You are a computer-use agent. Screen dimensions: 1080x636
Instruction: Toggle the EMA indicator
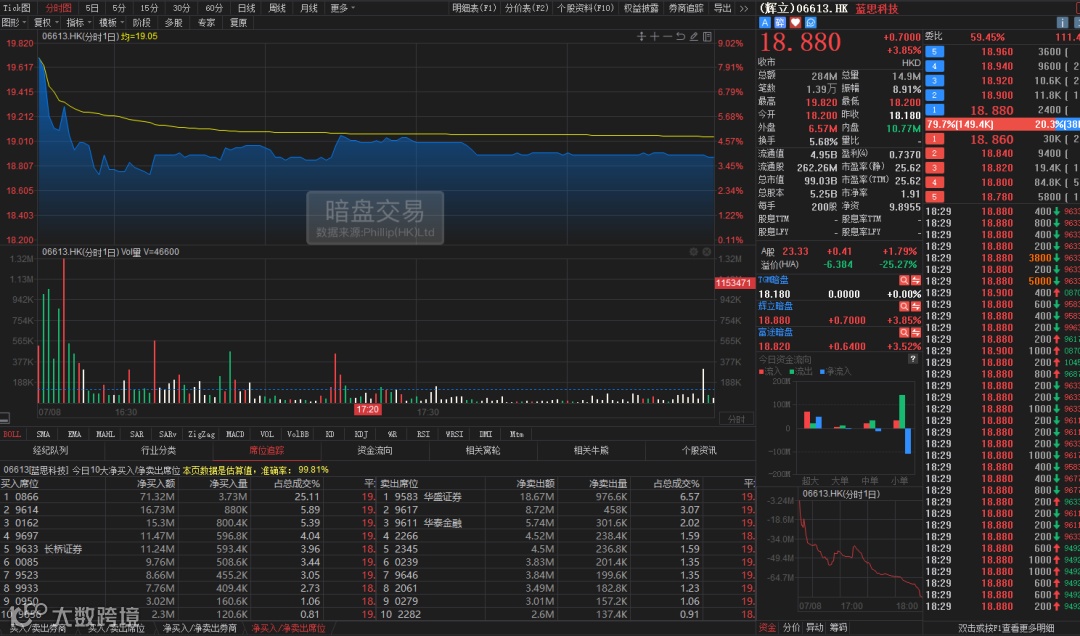pos(74,434)
